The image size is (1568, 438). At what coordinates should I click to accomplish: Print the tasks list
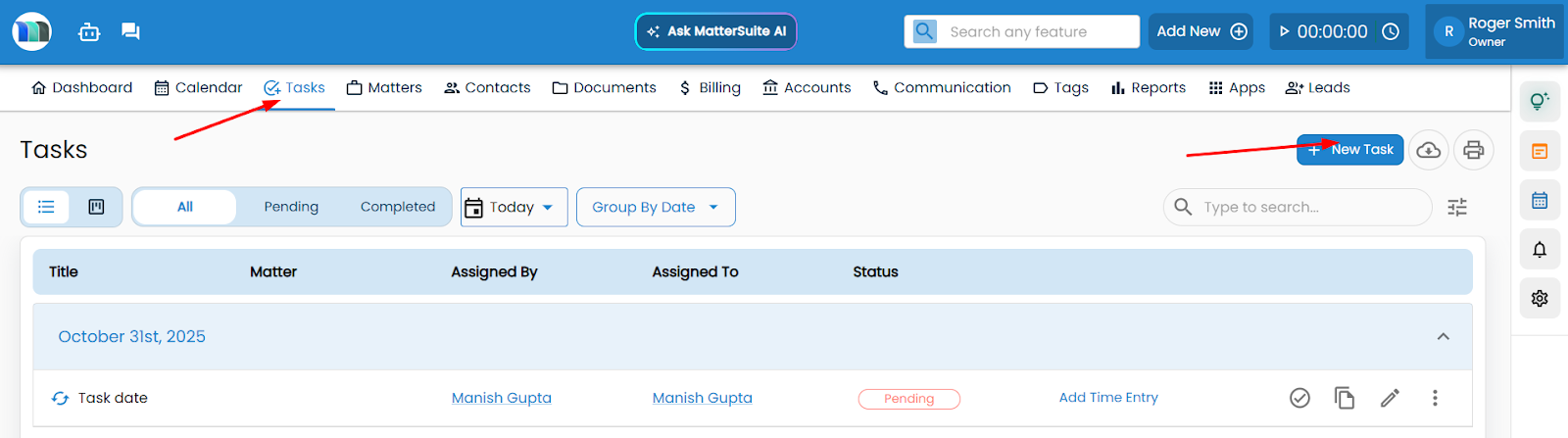pyautogui.click(x=1473, y=150)
